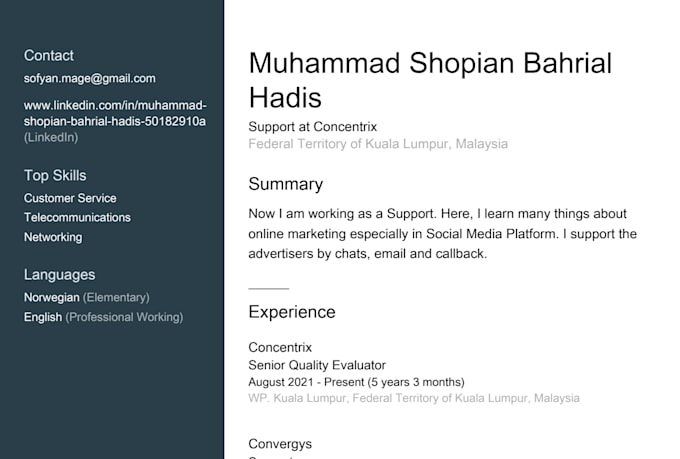Select the Networking skill entry
This screenshot has height=459, width=680.
[x=53, y=237]
